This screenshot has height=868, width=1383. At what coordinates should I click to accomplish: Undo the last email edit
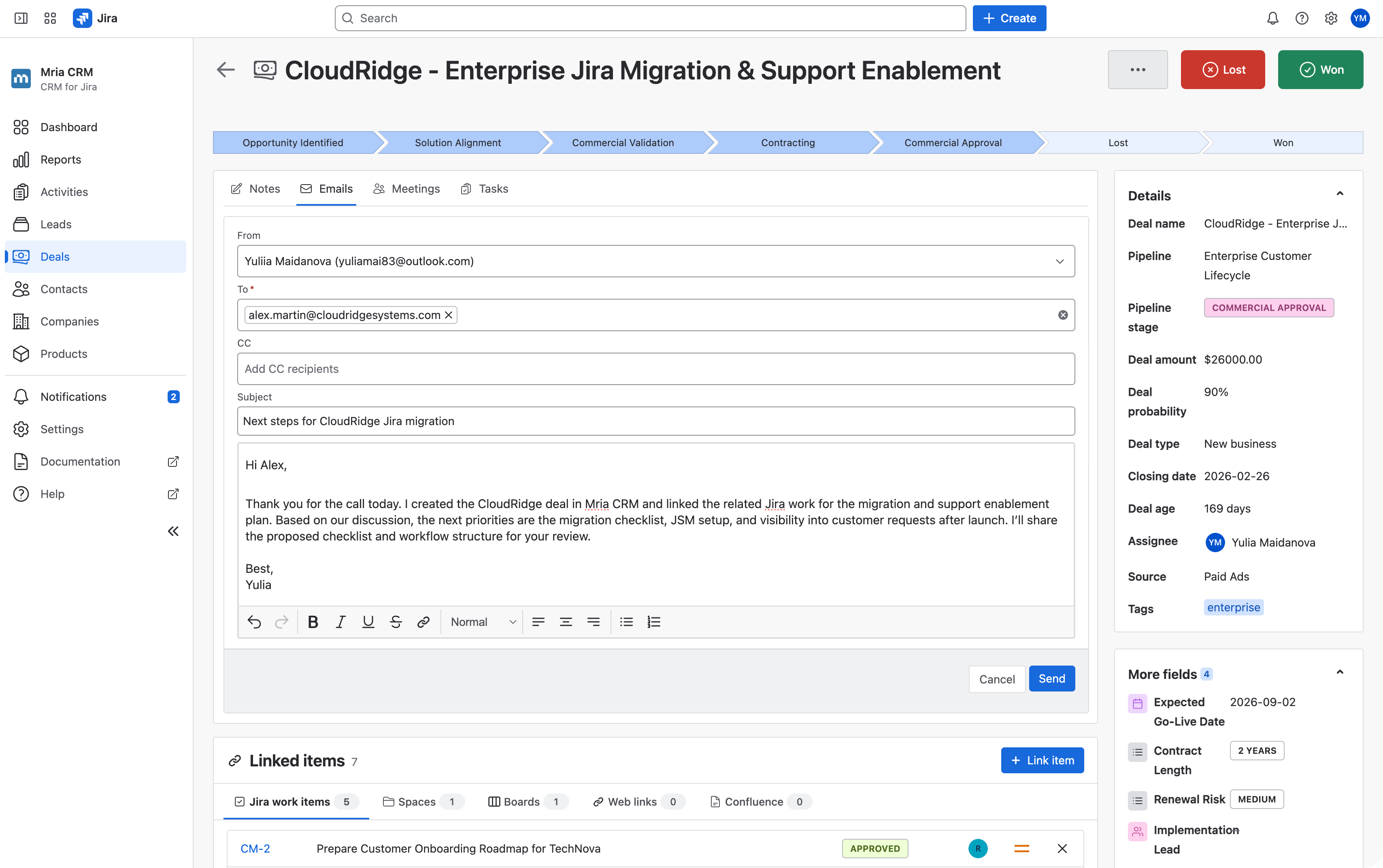click(x=254, y=622)
